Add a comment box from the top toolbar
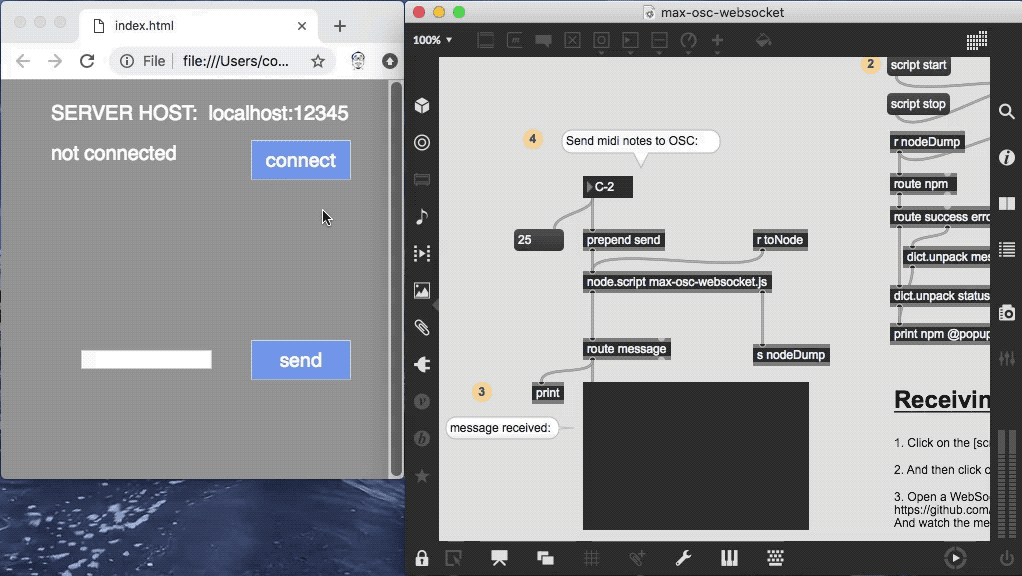The height and width of the screenshot is (576, 1022). [x=542, y=40]
